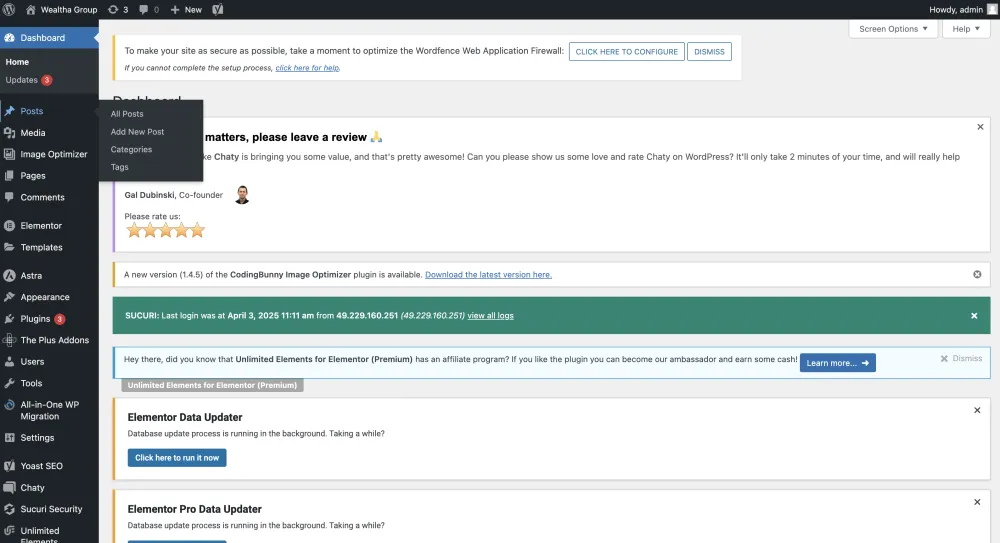The height and width of the screenshot is (543, 1000).
Task: Open the click here for help link
Action: pyautogui.click(x=307, y=68)
